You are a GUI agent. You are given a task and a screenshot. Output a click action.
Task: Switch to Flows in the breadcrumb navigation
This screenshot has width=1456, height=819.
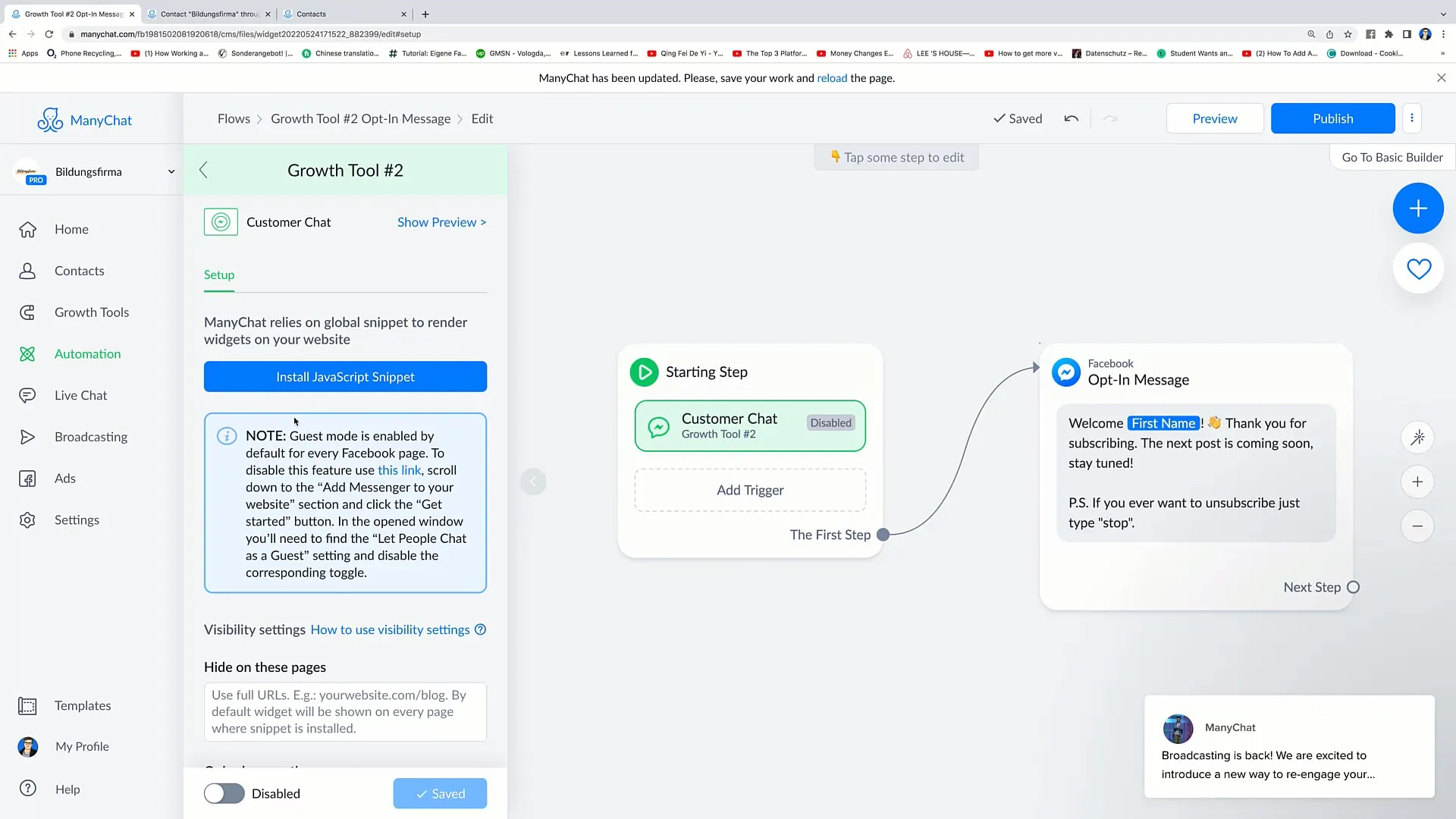coord(234,118)
